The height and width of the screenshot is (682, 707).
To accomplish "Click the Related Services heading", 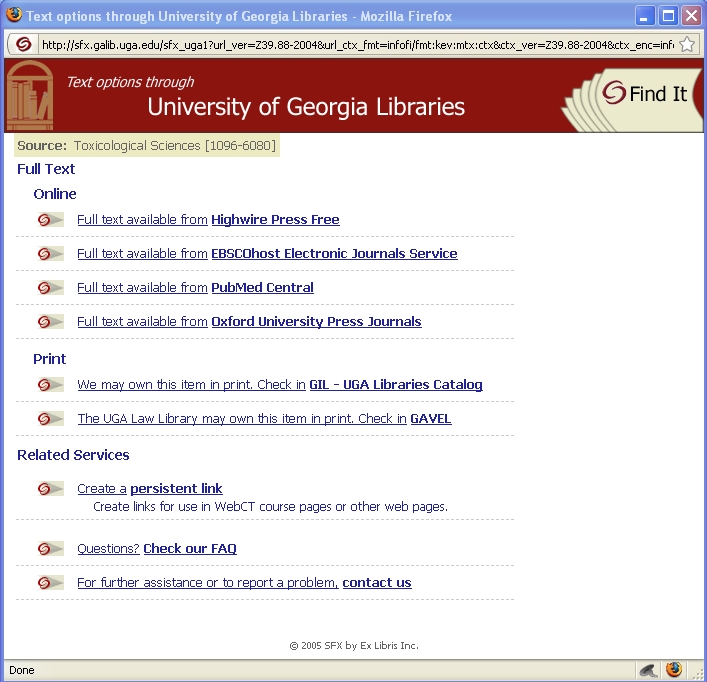I will tap(73, 455).
